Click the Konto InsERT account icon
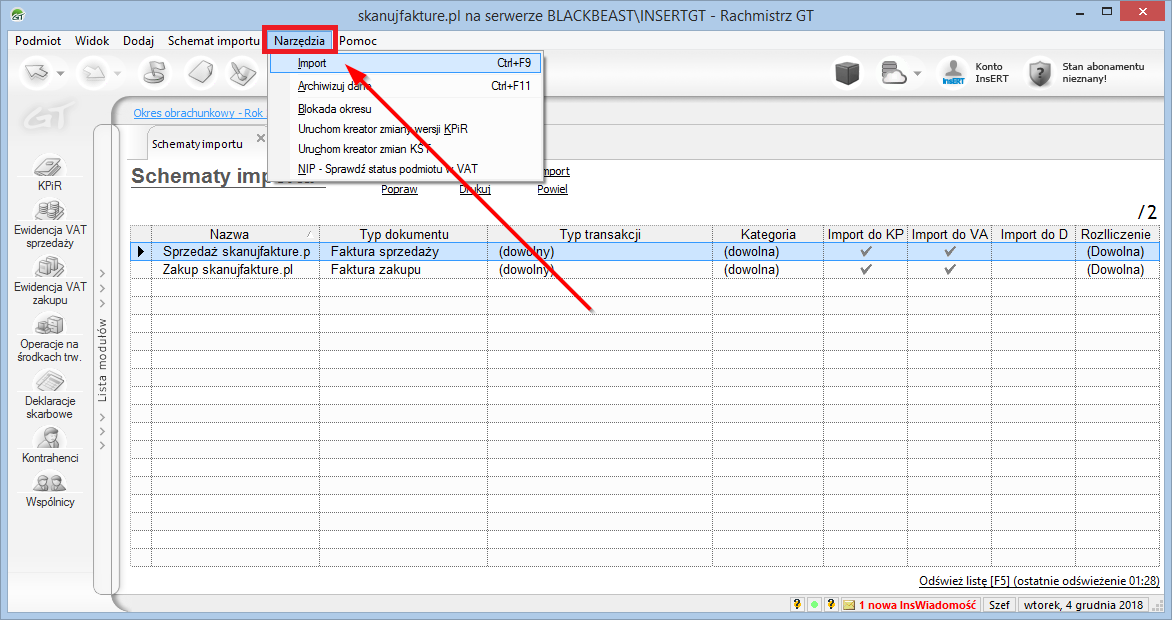The image size is (1172, 620). click(x=952, y=74)
